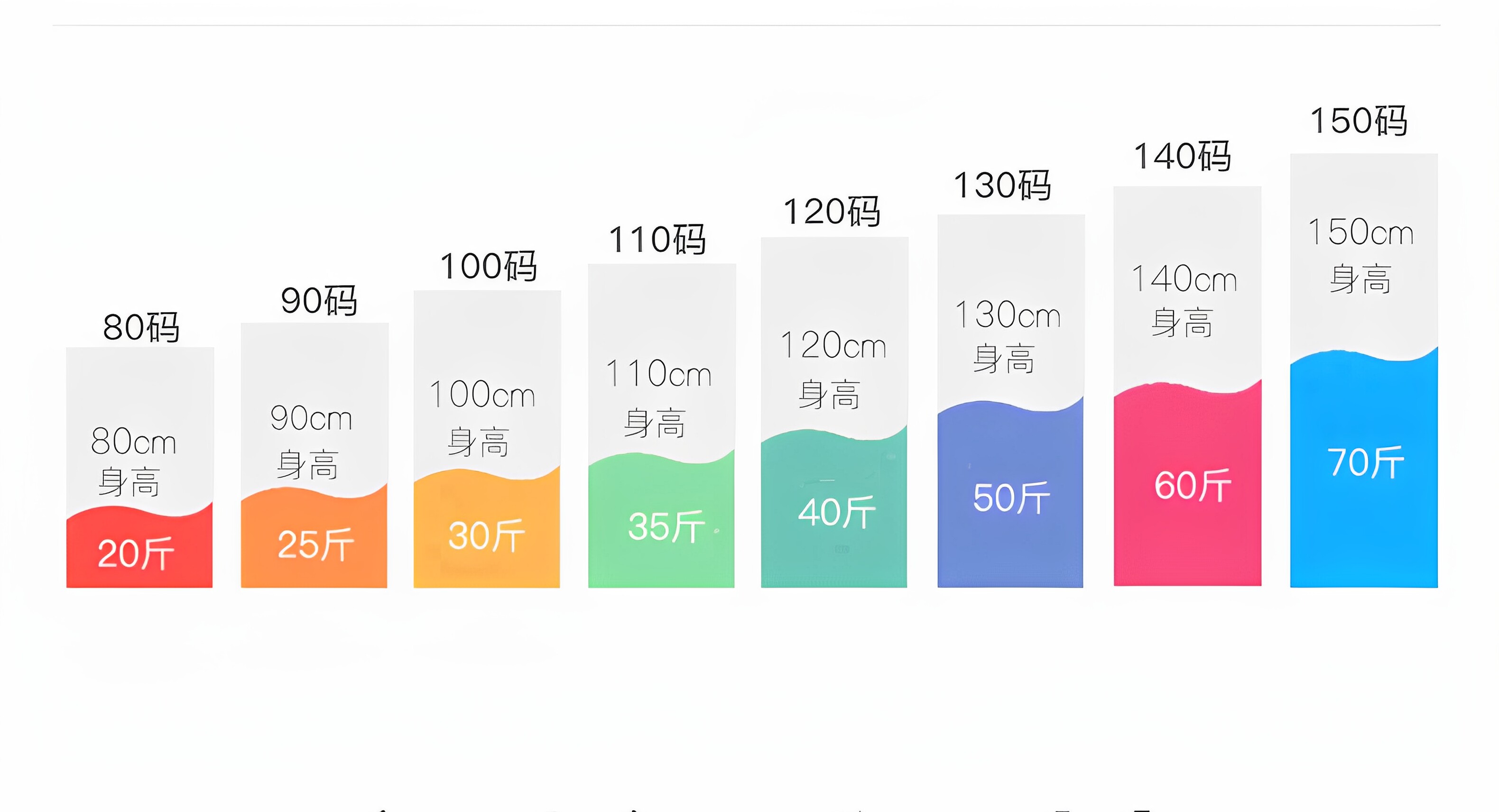Image resolution: width=1499 pixels, height=812 pixels.
Task: Select the light green 35斤 block
Action: [661, 520]
